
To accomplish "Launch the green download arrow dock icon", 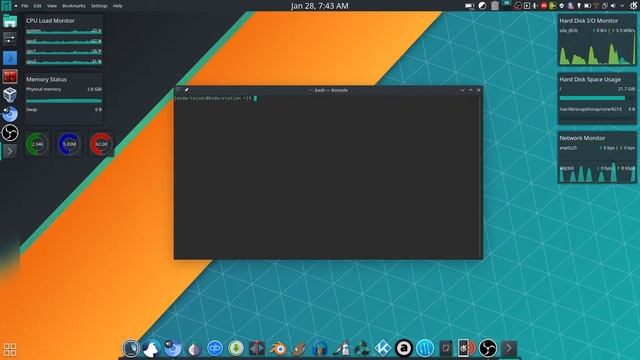I will (x=236, y=348).
